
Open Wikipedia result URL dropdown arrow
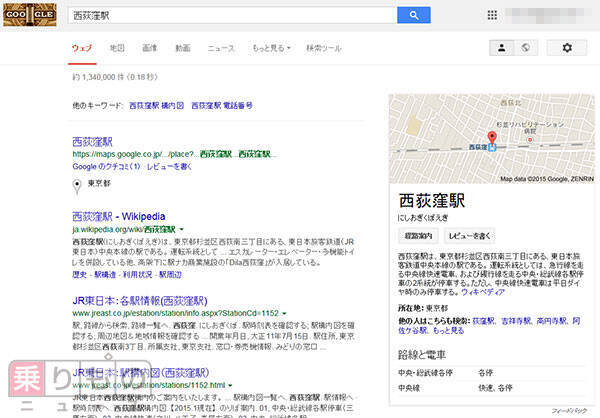point(182,229)
